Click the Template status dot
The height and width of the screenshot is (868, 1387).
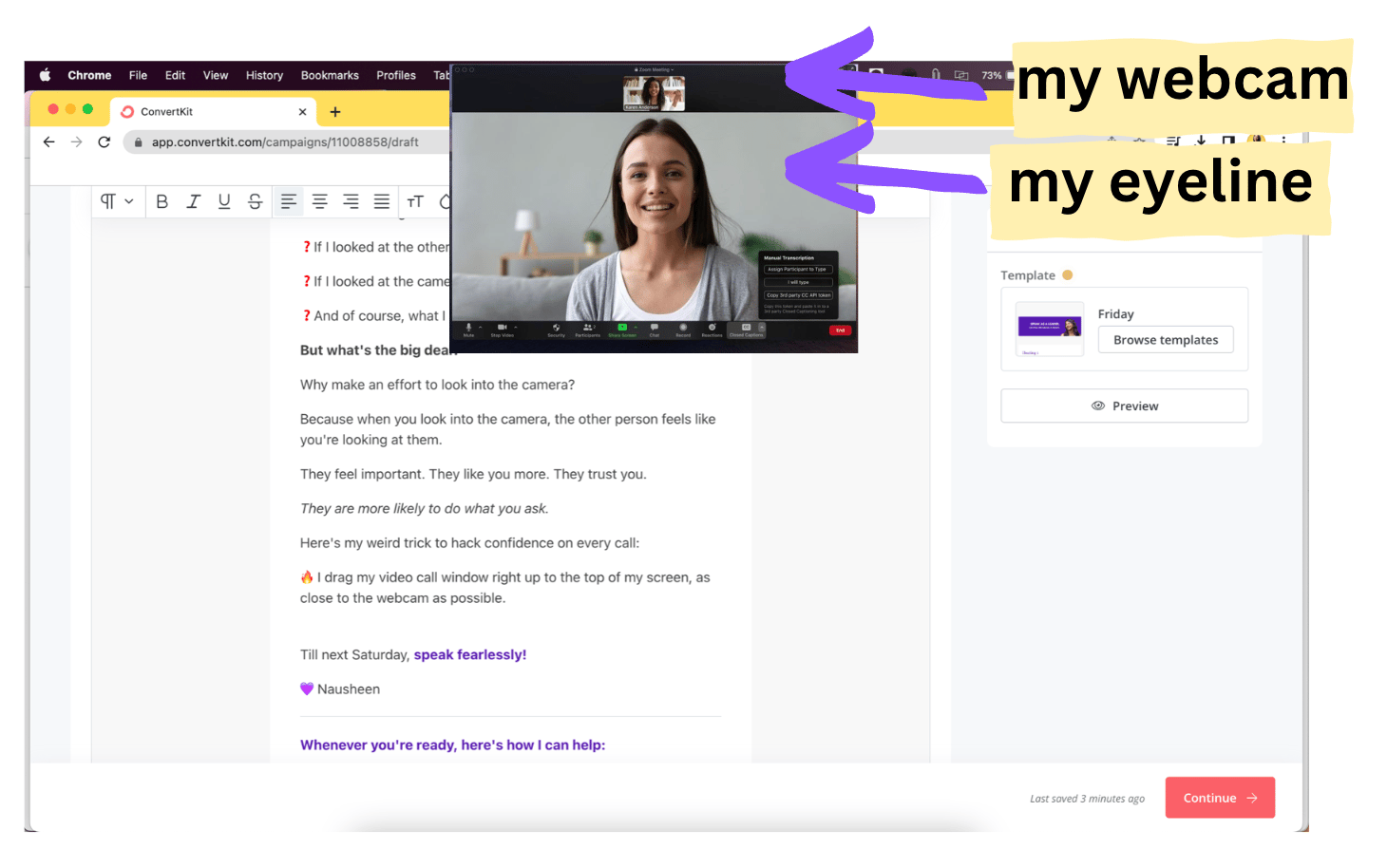tap(1068, 275)
